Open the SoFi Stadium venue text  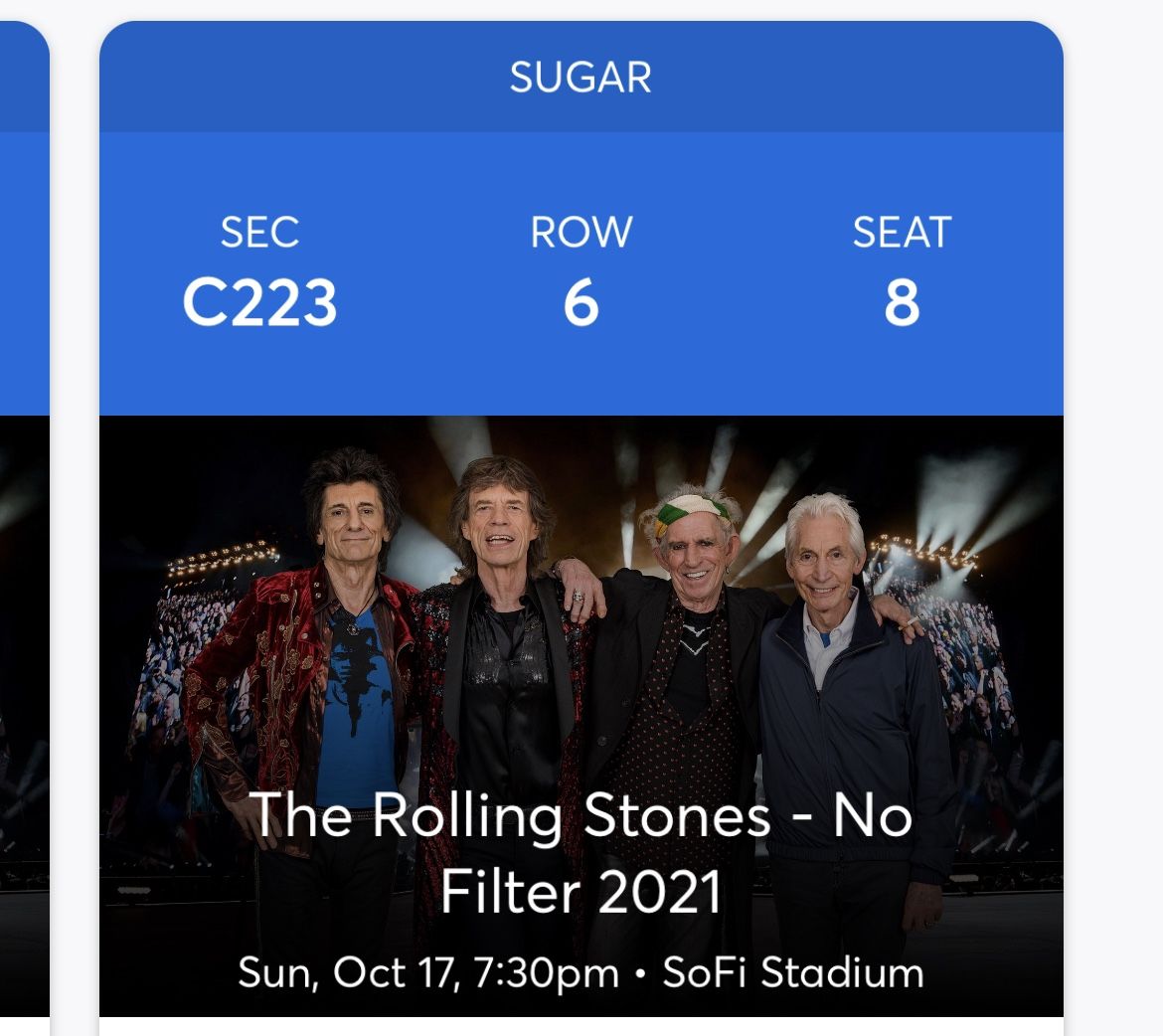[x=793, y=972]
